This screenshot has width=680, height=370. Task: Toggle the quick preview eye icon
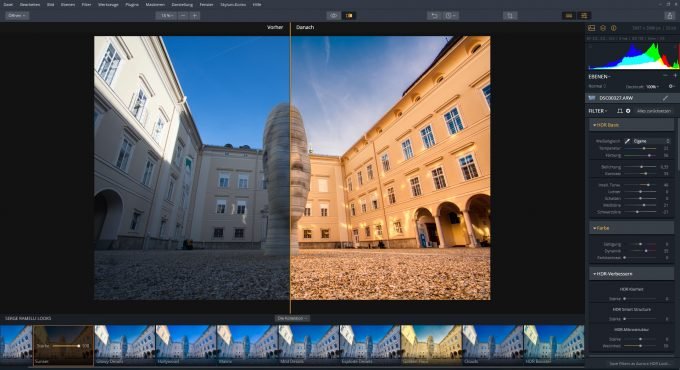333,16
